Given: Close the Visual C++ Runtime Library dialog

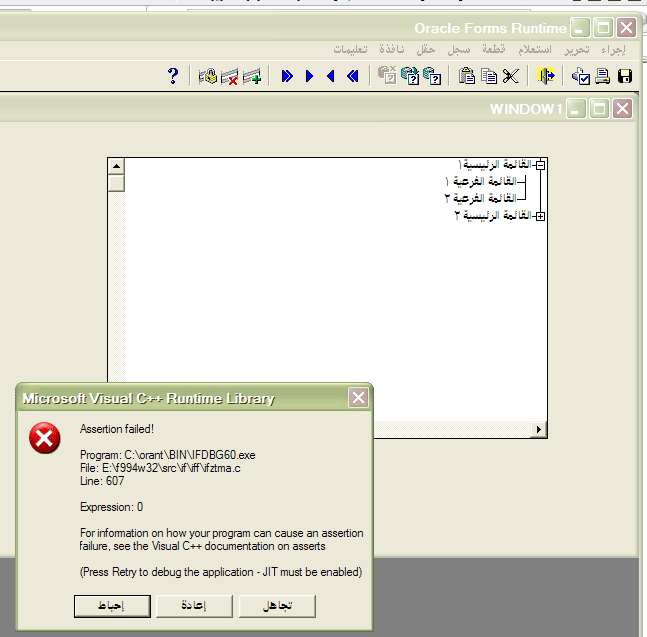Looking at the screenshot, I should (358, 398).
